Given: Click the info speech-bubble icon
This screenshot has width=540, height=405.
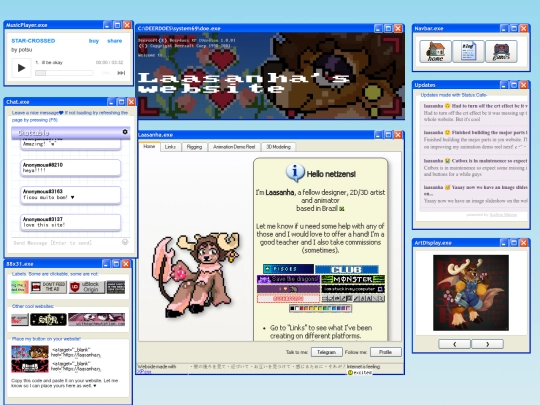Looking at the screenshot, I should coord(295,172).
